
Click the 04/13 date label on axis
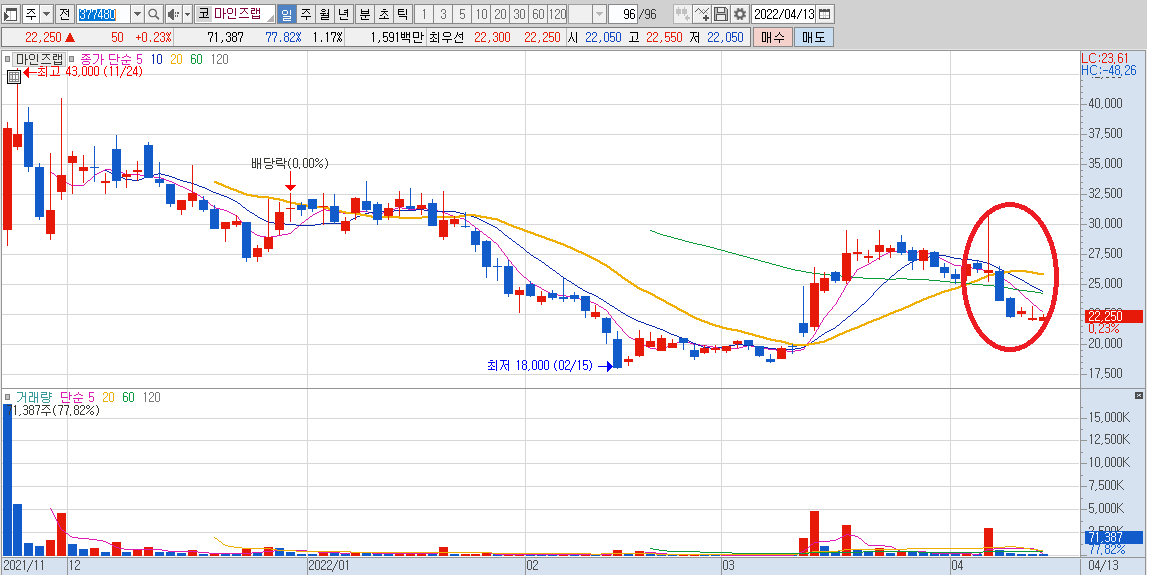click(1105, 565)
